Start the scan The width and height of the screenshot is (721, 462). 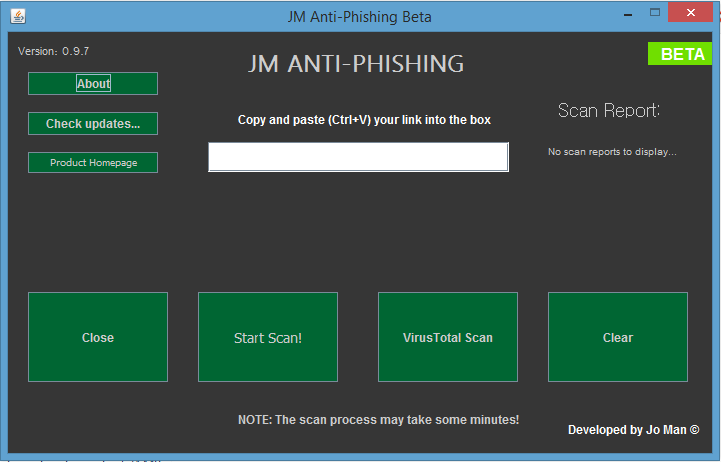click(268, 337)
